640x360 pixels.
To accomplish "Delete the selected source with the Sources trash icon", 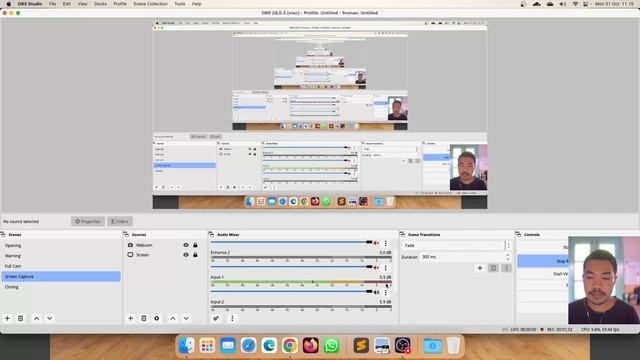I will (144, 318).
